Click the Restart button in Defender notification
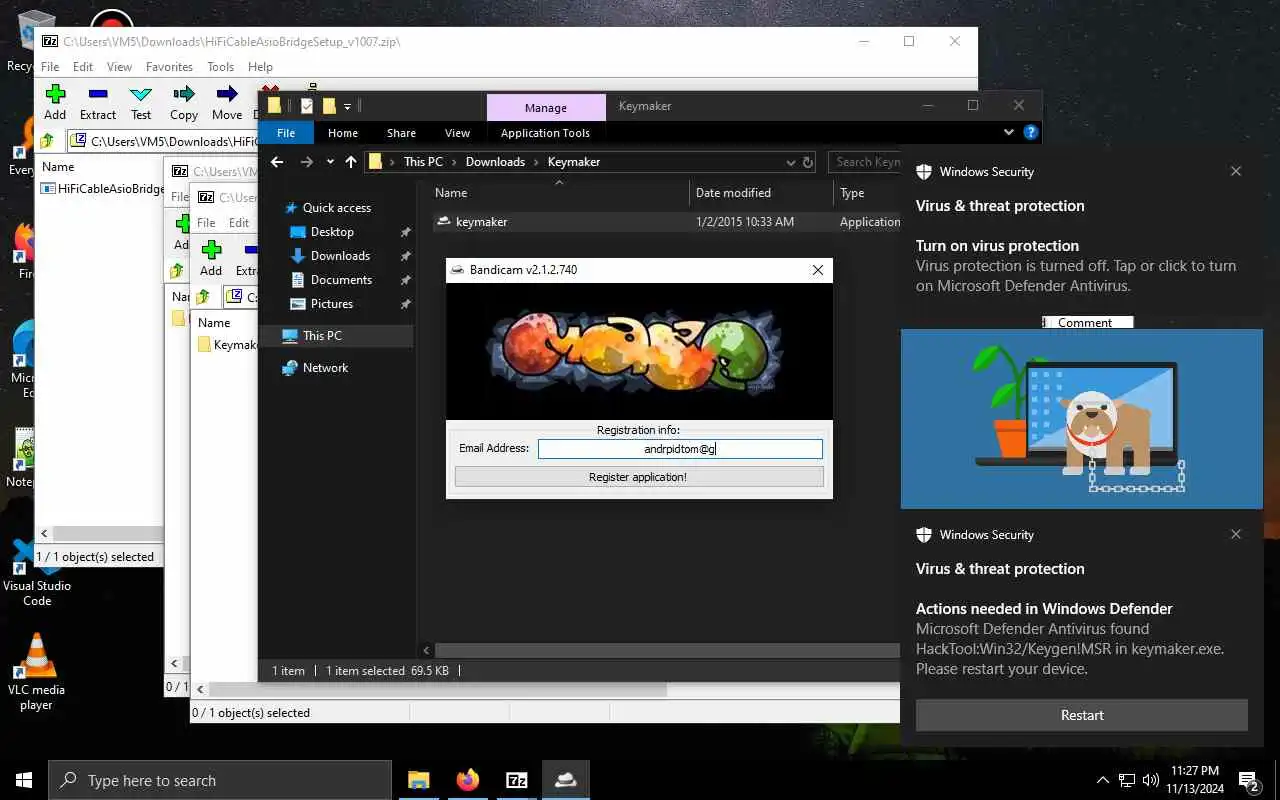Screen dimensions: 1280x800 pyautogui.click(x=1082, y=715)
